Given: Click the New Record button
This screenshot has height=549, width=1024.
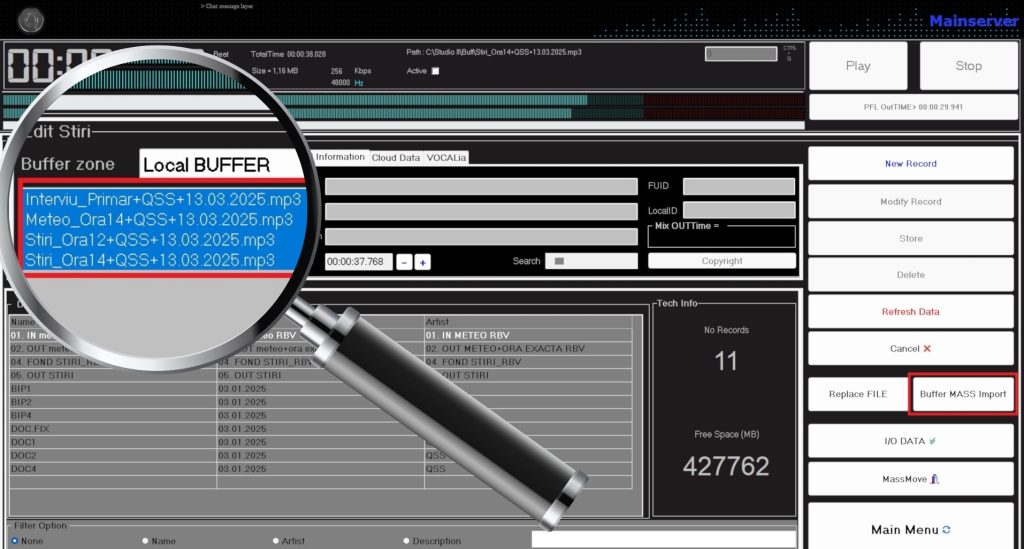Looking at the screenshot, I should click(x=910, y=164).
